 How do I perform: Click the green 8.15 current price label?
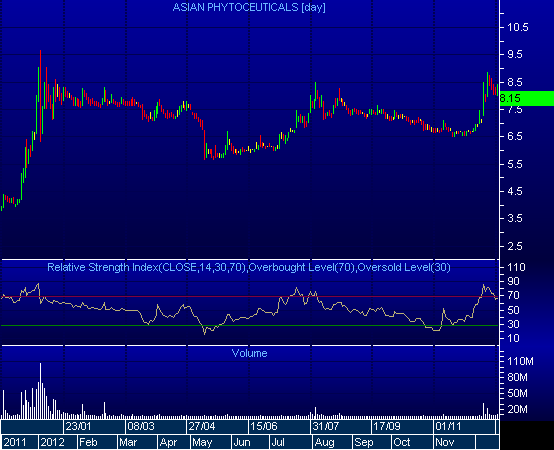click(x=527, y=98)
